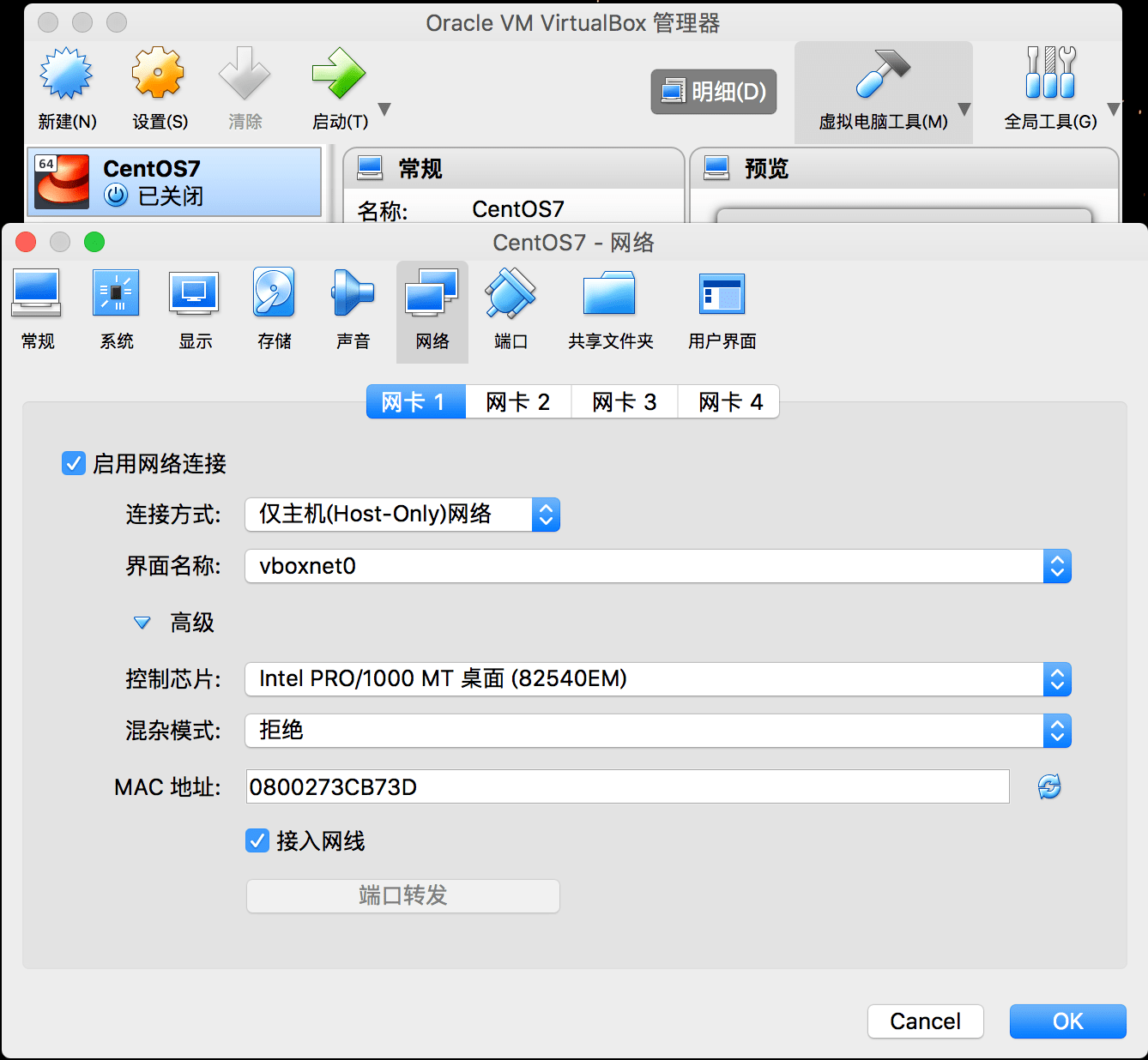
Task: Open the 声音 audio settings category
Action: pos(353,310)
